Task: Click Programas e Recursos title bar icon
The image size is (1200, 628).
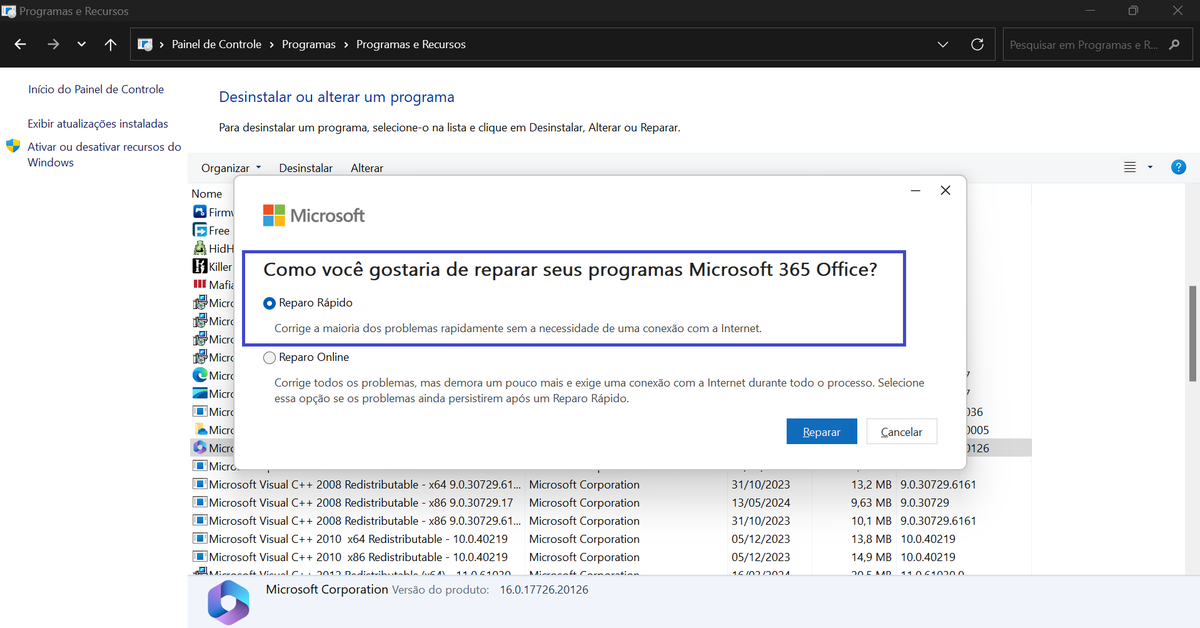Action: tap(9, 10)
